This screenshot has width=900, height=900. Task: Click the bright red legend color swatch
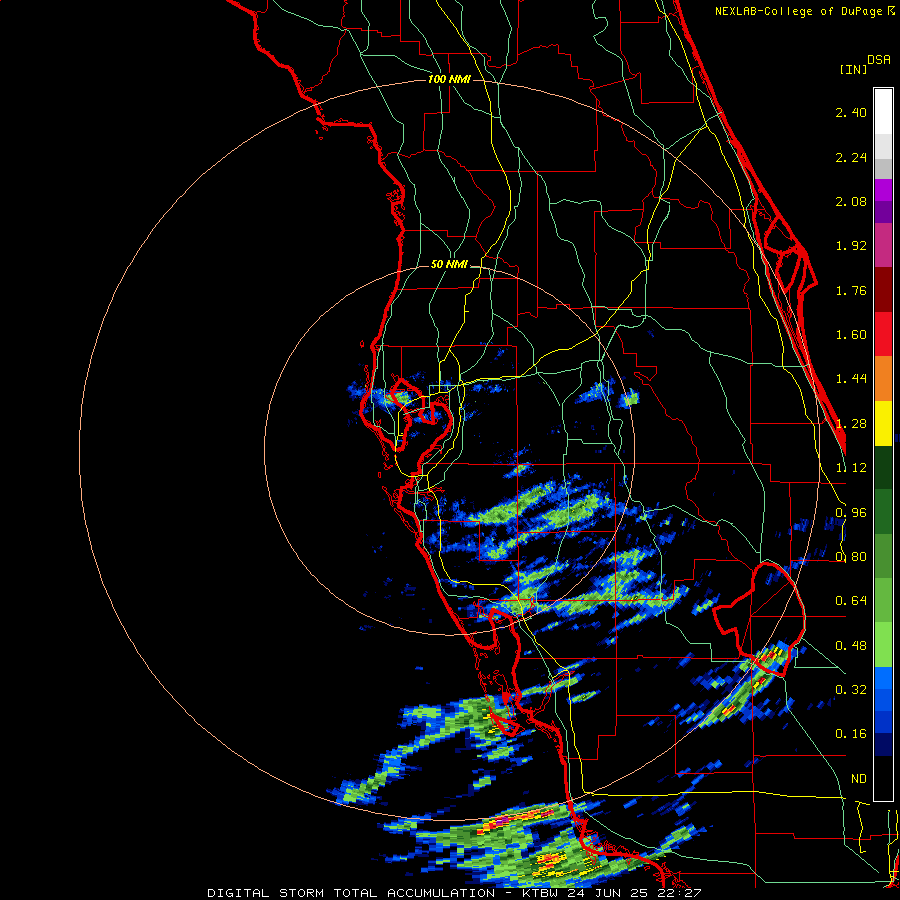tap(883, 334)
